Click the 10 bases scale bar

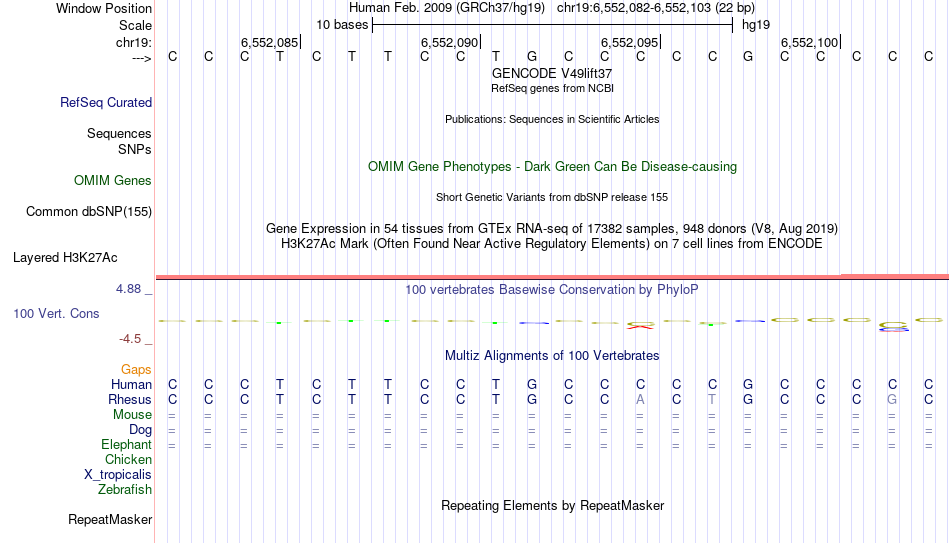[552, 25]
